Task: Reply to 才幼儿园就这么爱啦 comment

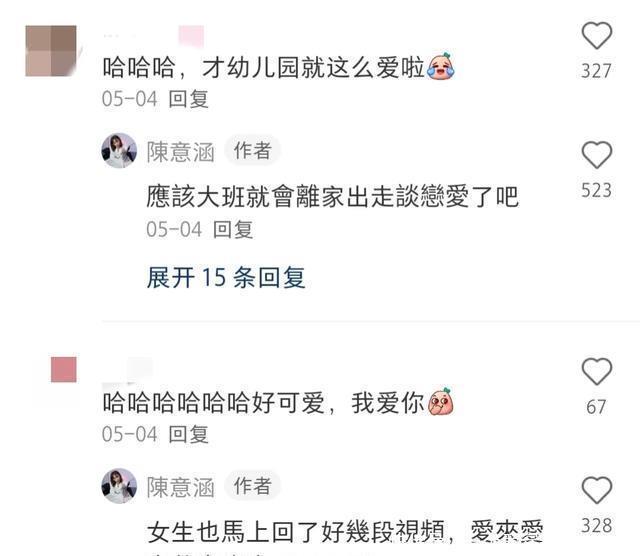Action: click(189, 99)
